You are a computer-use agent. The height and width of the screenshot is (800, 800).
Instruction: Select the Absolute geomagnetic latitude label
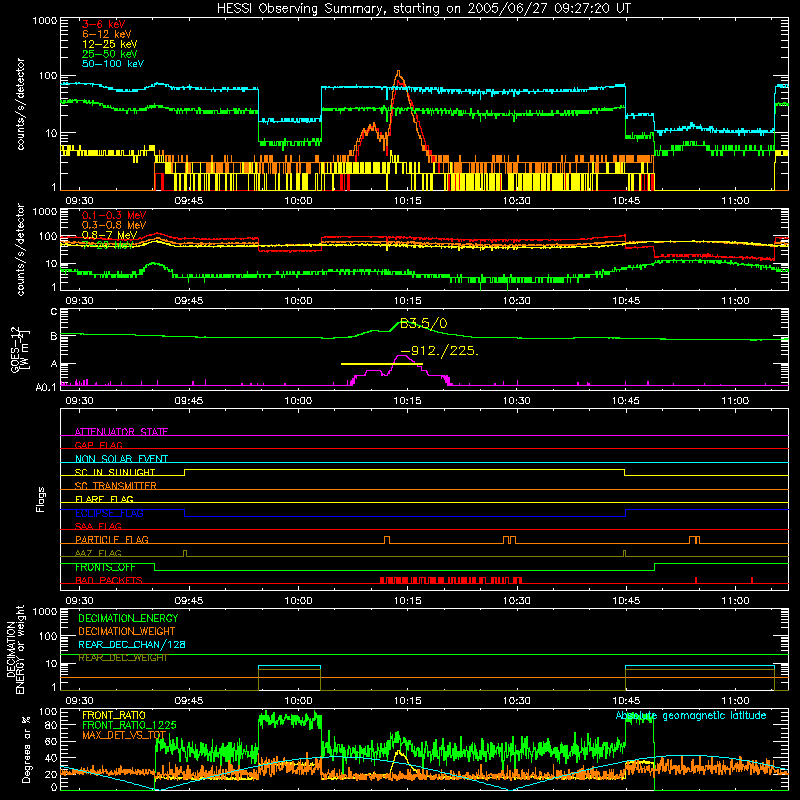click(691, 715)
